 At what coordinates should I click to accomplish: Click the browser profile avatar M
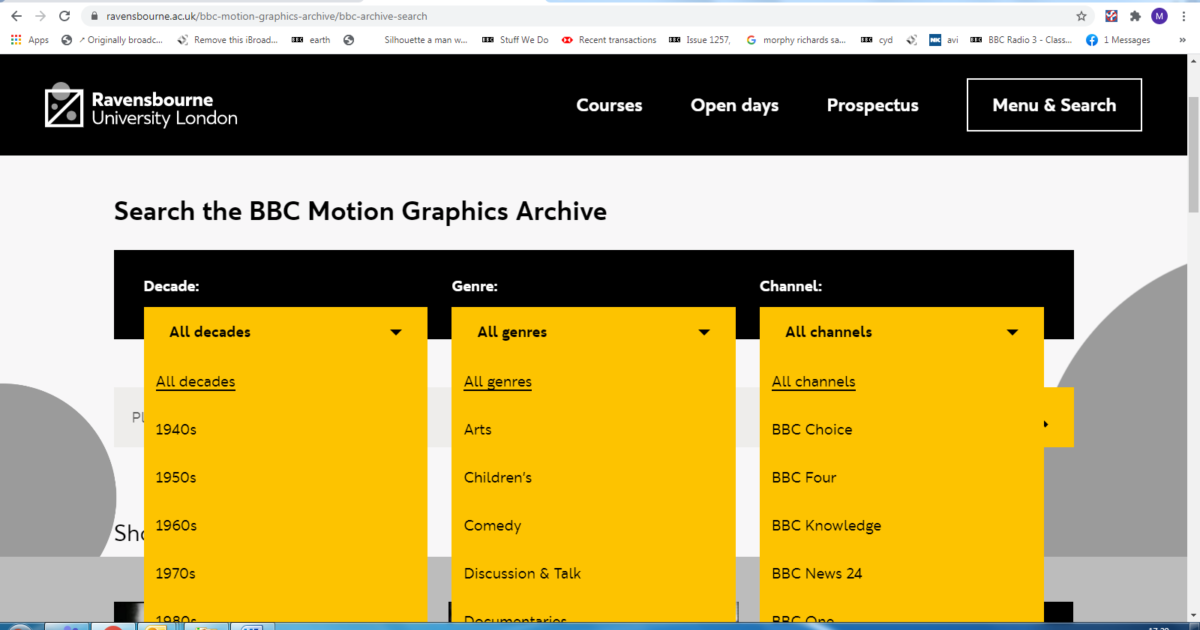[x=1159, y=16]
